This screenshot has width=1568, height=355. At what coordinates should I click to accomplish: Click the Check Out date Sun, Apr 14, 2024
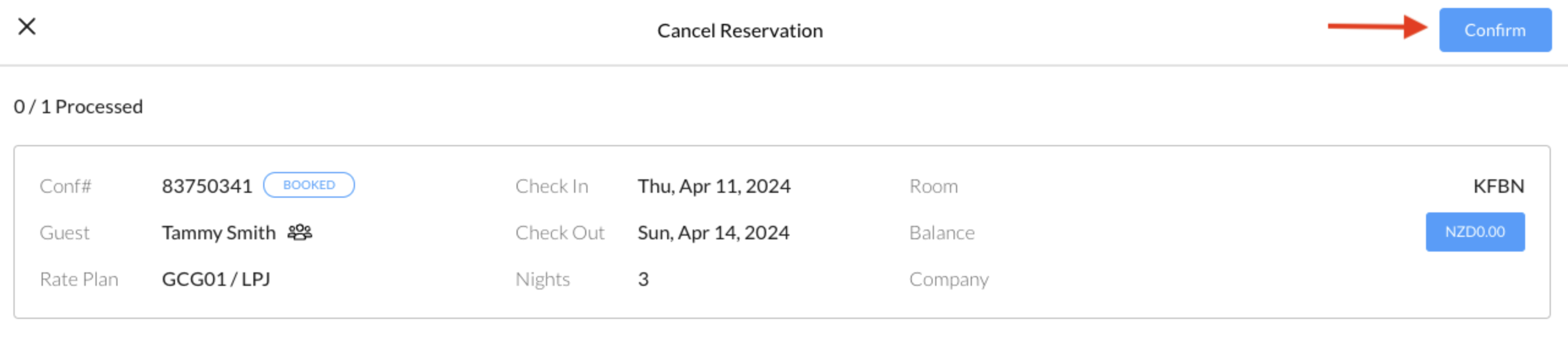(713, 232)
